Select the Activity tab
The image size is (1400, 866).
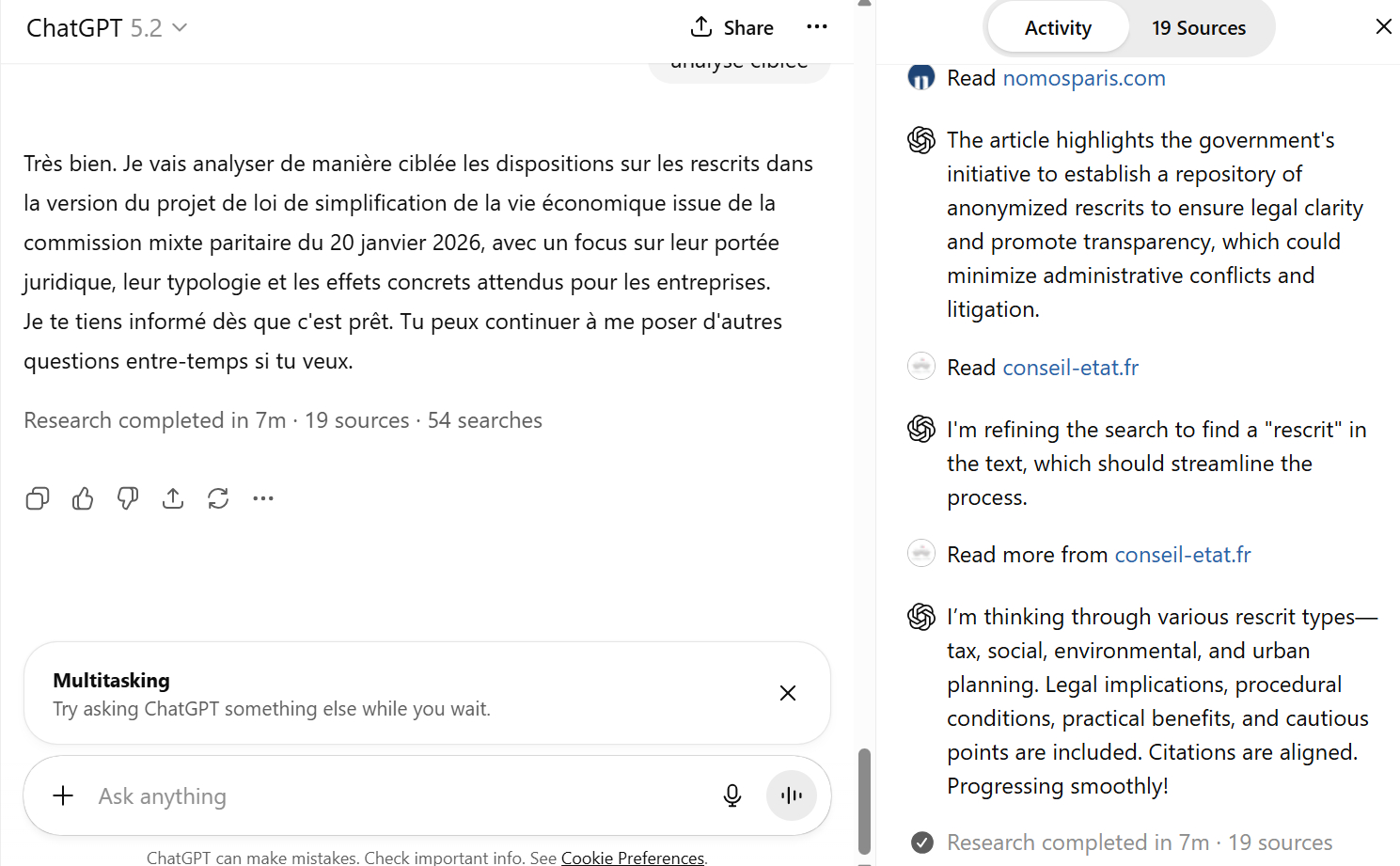pos(1058,28)
